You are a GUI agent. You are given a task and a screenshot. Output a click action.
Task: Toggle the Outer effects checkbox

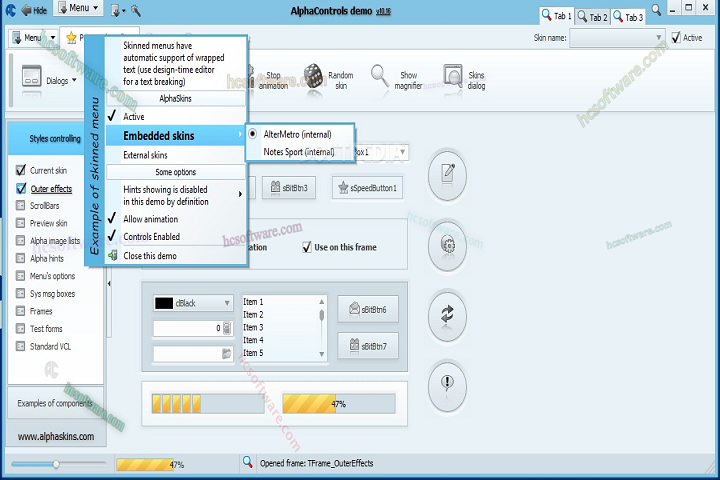(x=21, y=188)
